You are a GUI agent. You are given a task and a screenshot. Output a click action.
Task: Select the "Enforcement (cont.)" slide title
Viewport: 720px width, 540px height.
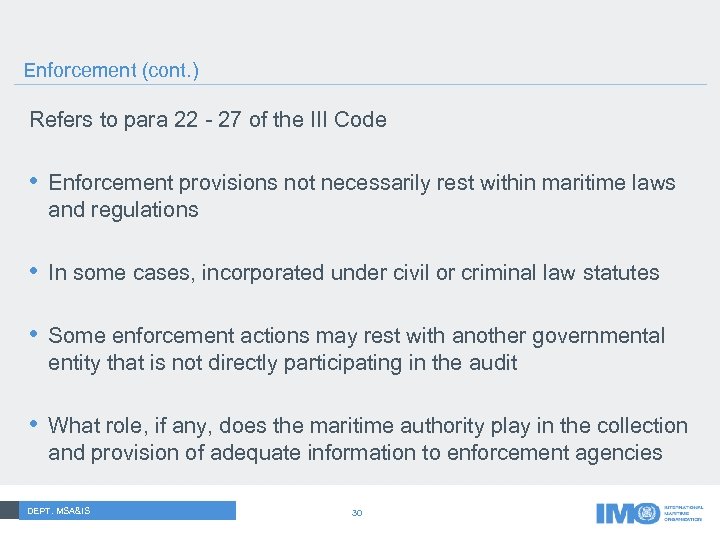click(x=111, y=70)
